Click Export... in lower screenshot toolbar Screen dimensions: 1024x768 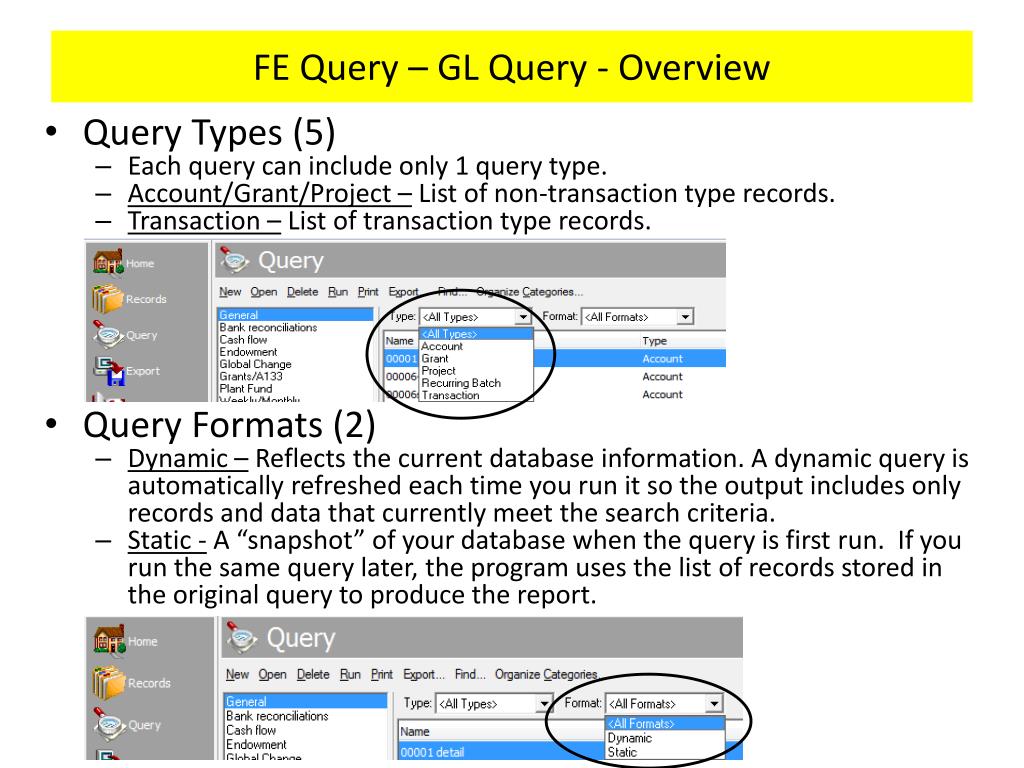[423, 674]
